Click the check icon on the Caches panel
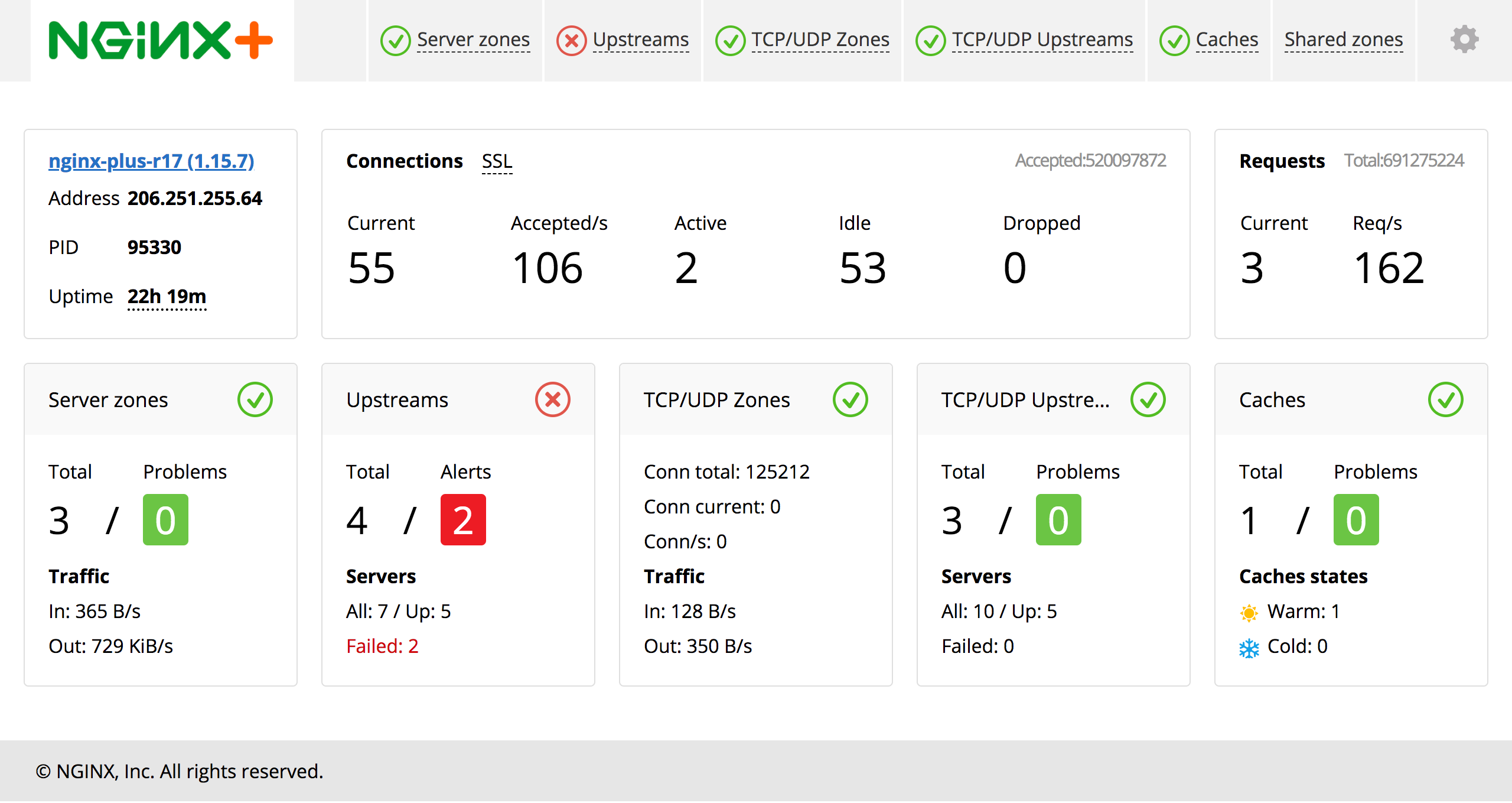Image resolution: width=1512 pixels, height=803 pixels. click(1445, 399)
